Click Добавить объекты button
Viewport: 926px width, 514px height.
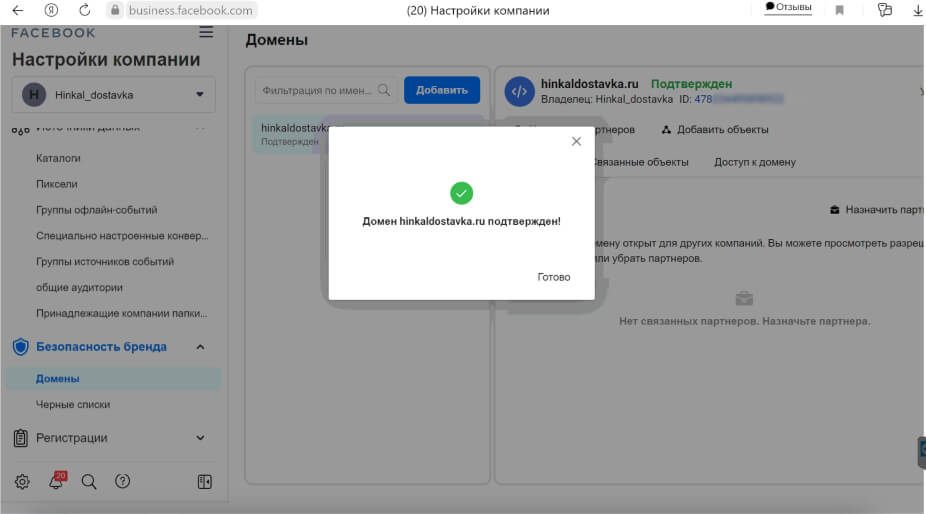coord(715,129)
